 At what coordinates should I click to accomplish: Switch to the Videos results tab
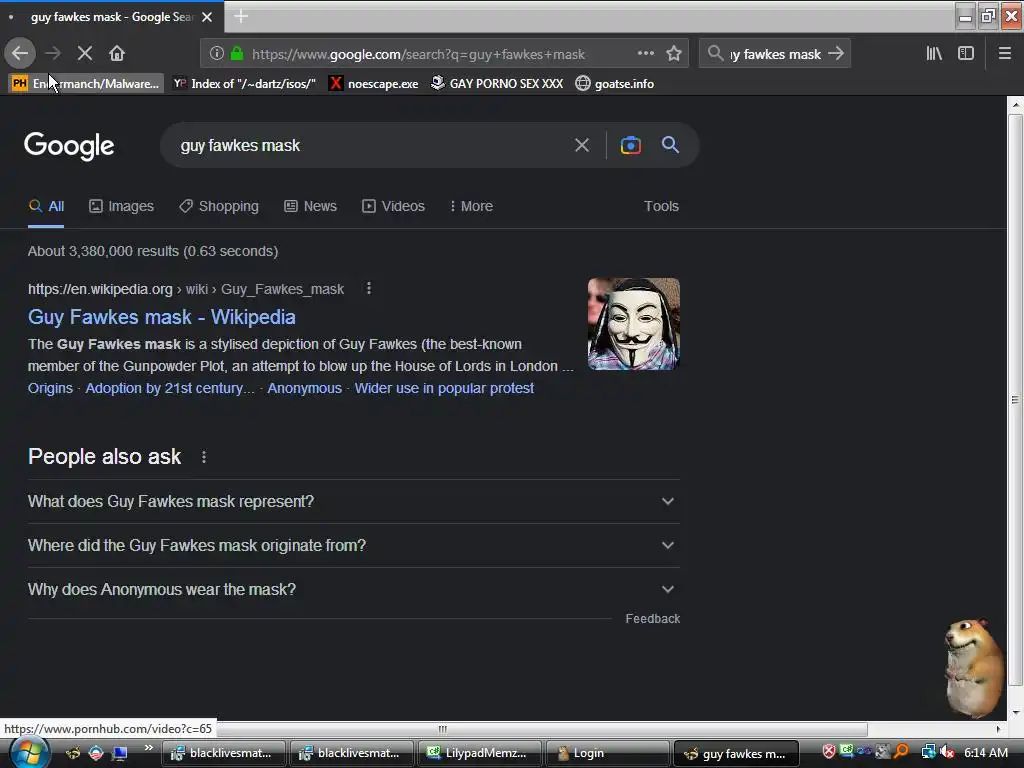(x=393, y=206)
